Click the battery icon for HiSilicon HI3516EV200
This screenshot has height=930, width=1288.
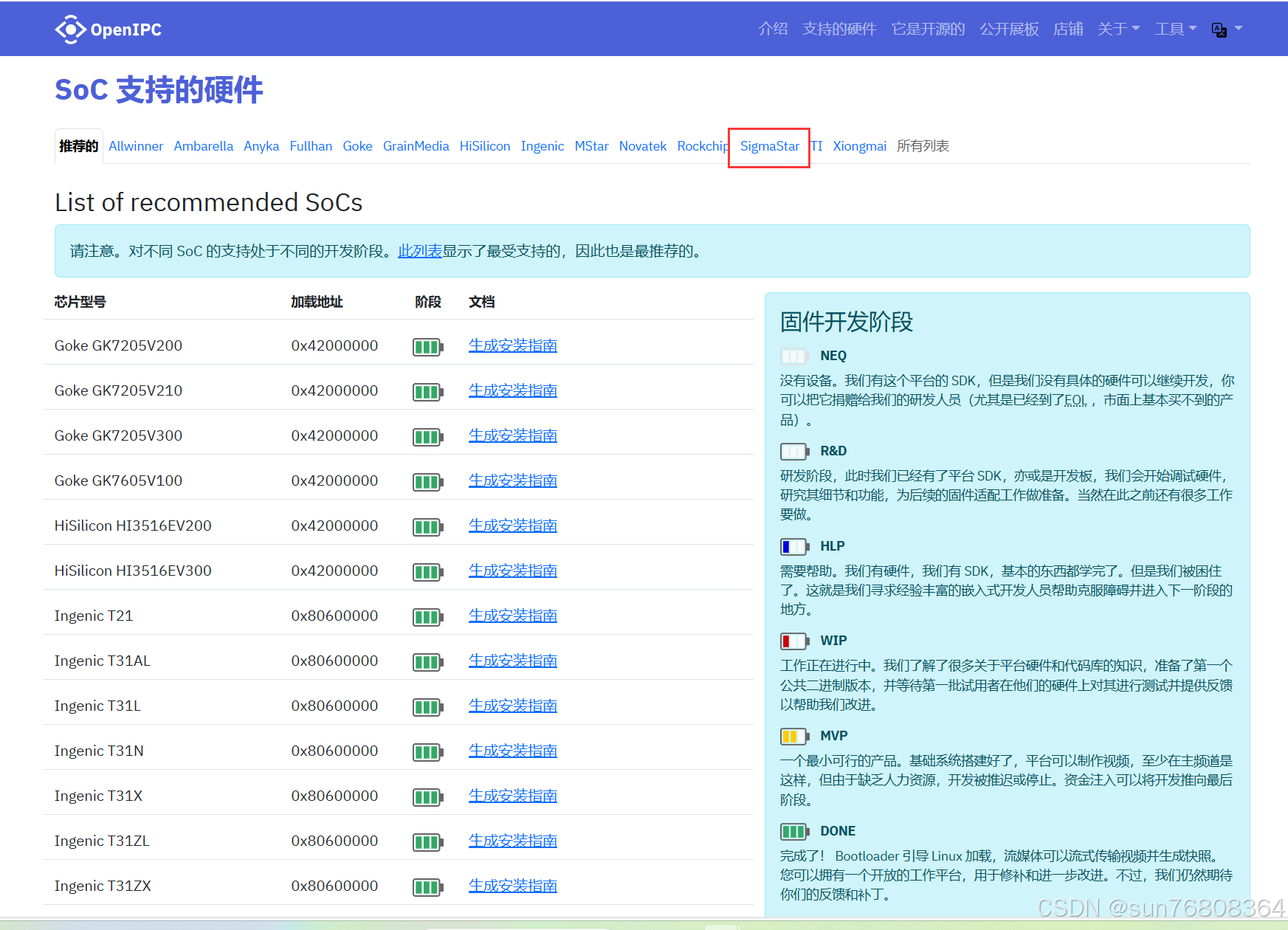[x=427, y=527]
